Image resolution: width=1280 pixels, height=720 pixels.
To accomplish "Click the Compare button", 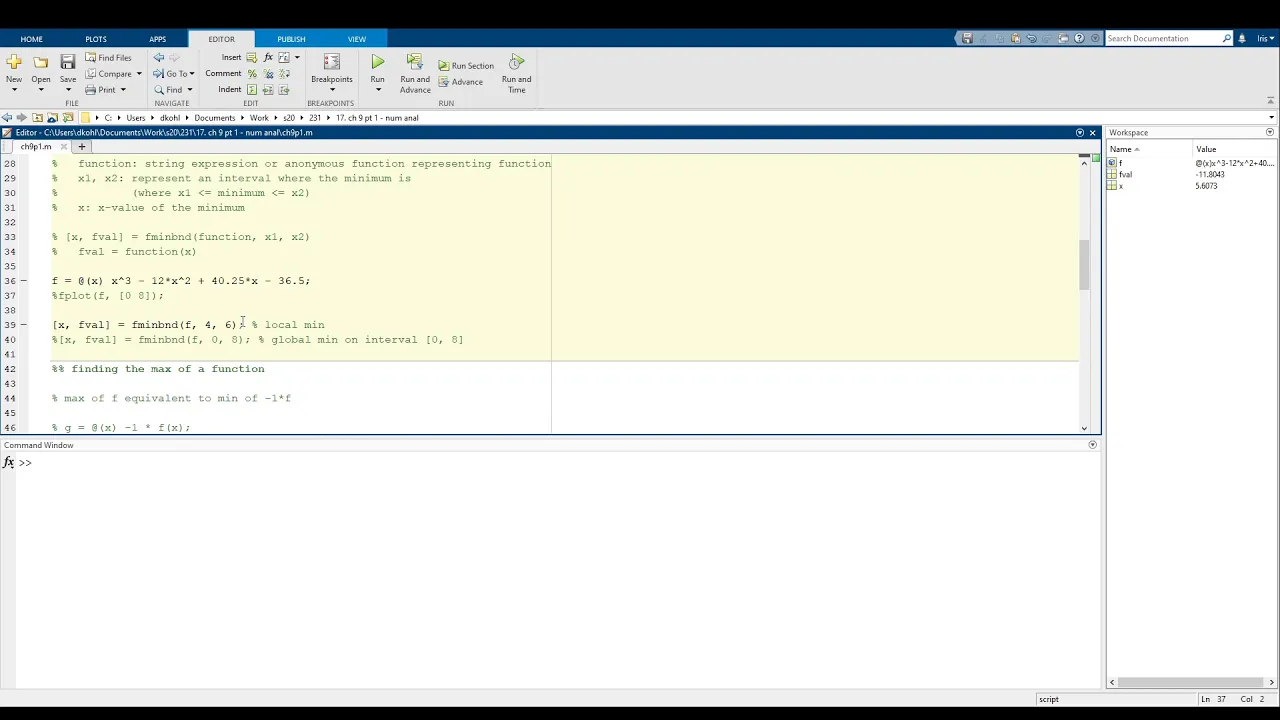I will click(x=108, y=74).
